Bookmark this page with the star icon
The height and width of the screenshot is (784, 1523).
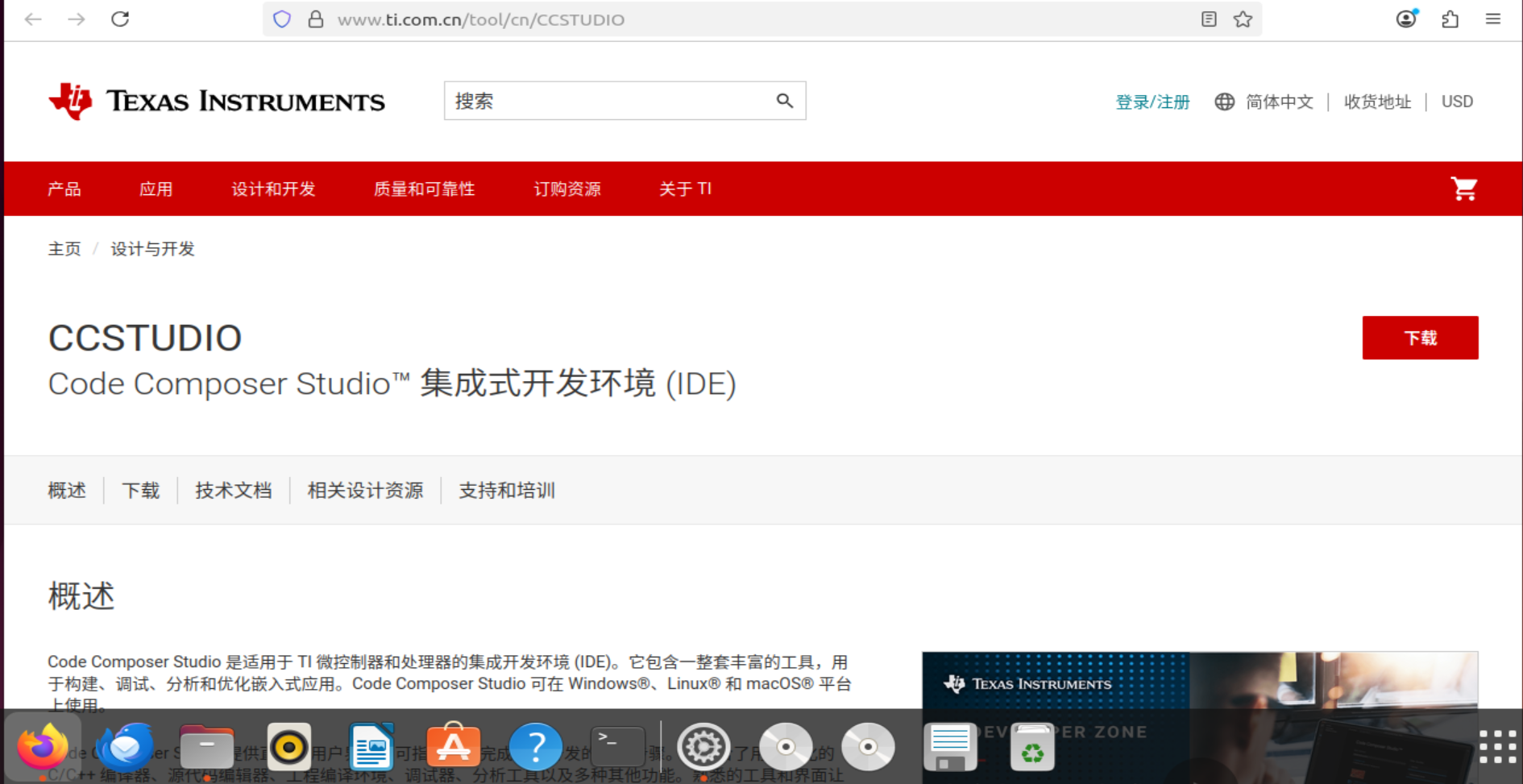[x=1243, y=19]
